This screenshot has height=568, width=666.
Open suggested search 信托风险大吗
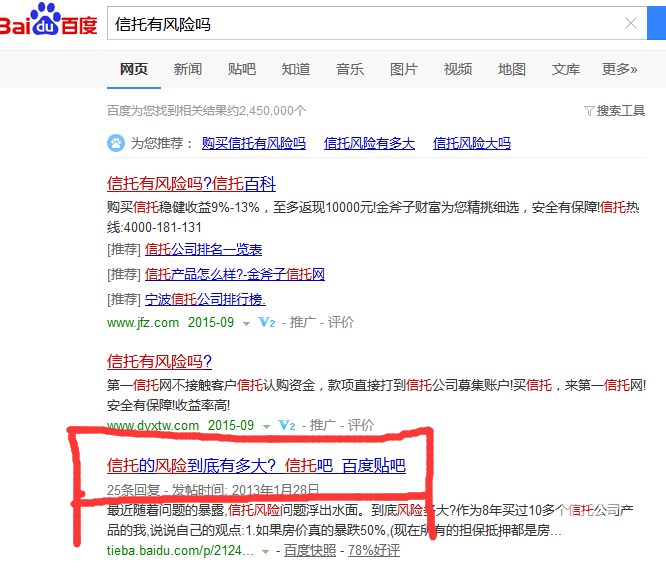[x=471, y=143]
